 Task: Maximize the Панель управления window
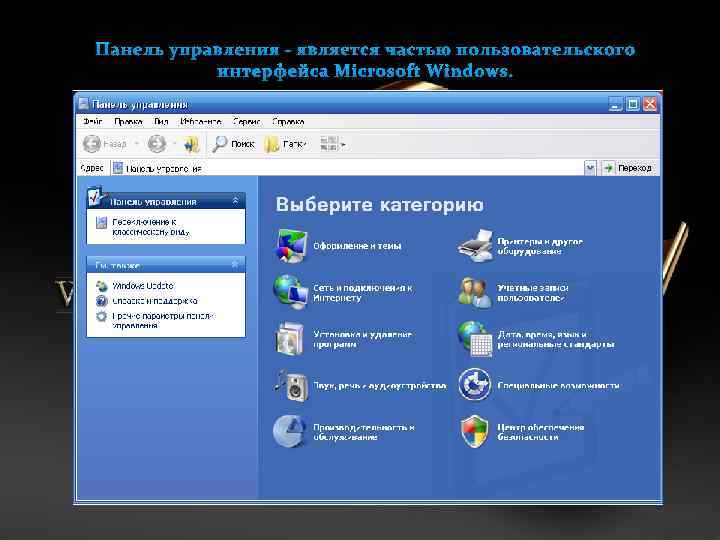tap(633, 104)
